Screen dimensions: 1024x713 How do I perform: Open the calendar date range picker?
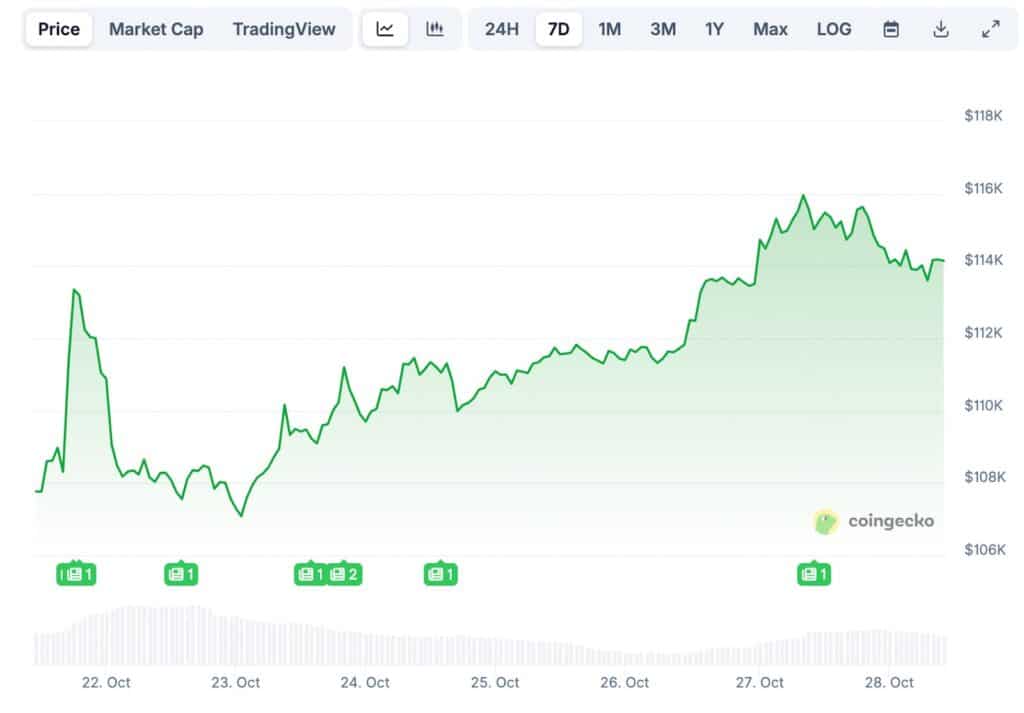pyautogui.click(x=891, y=29)
